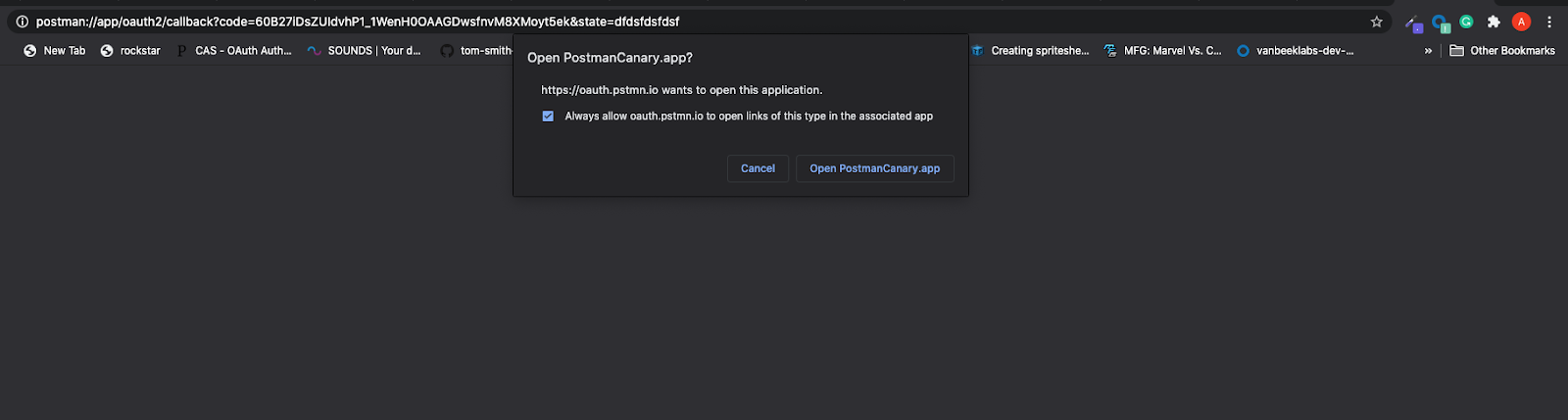
Task: Open Chrome's three-dot menu
Action: tap(1549, 22)
